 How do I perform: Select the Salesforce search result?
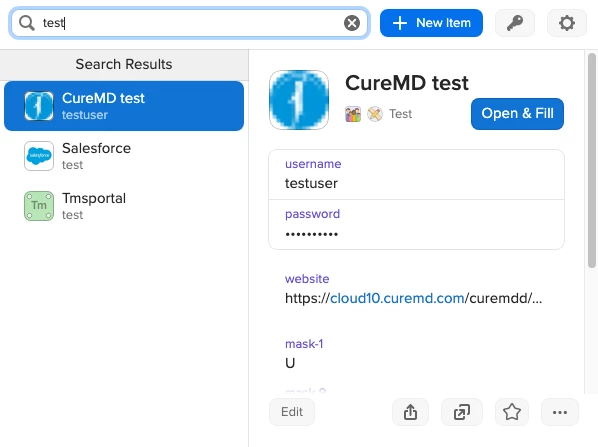124,156
